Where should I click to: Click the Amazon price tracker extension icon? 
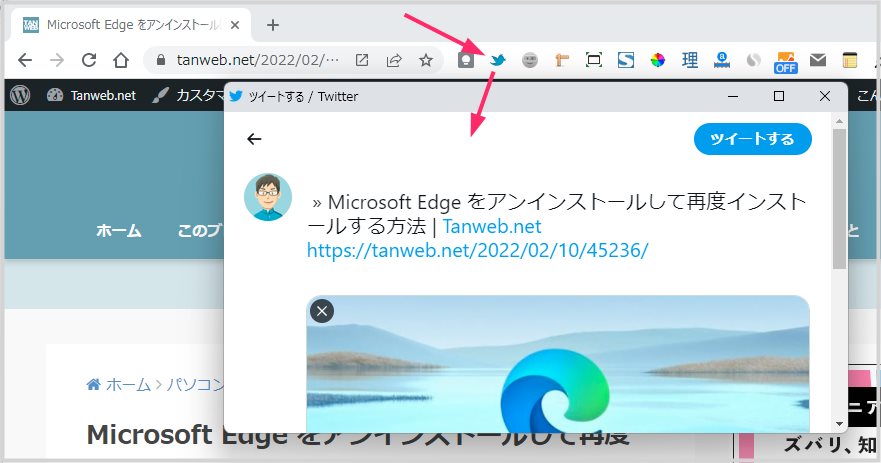[x=722, y=60]
